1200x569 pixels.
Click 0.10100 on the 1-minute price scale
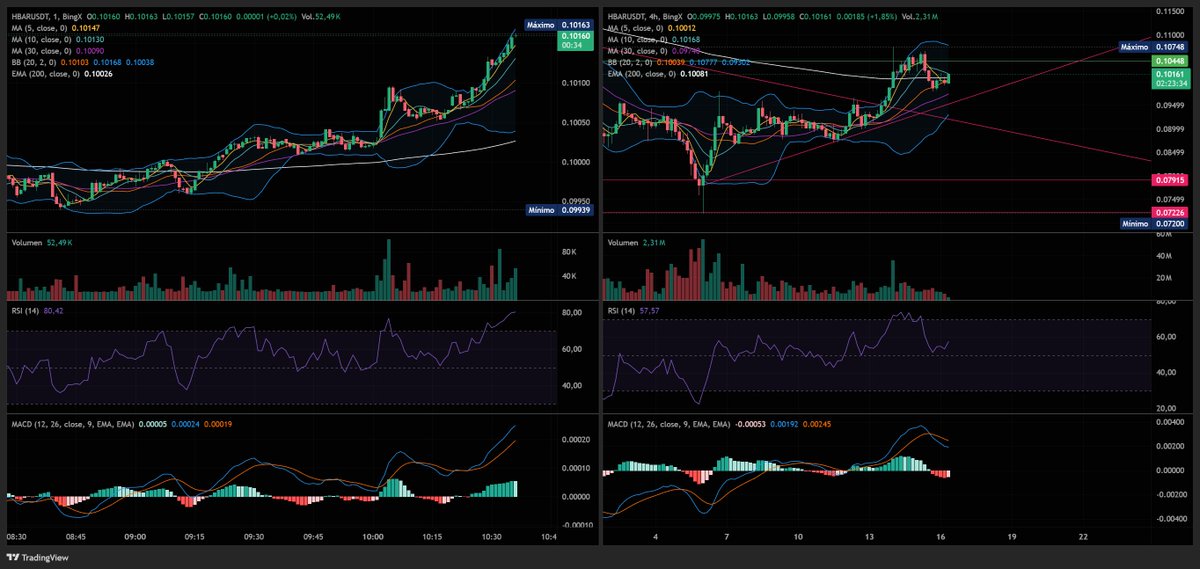click(574, 83)
